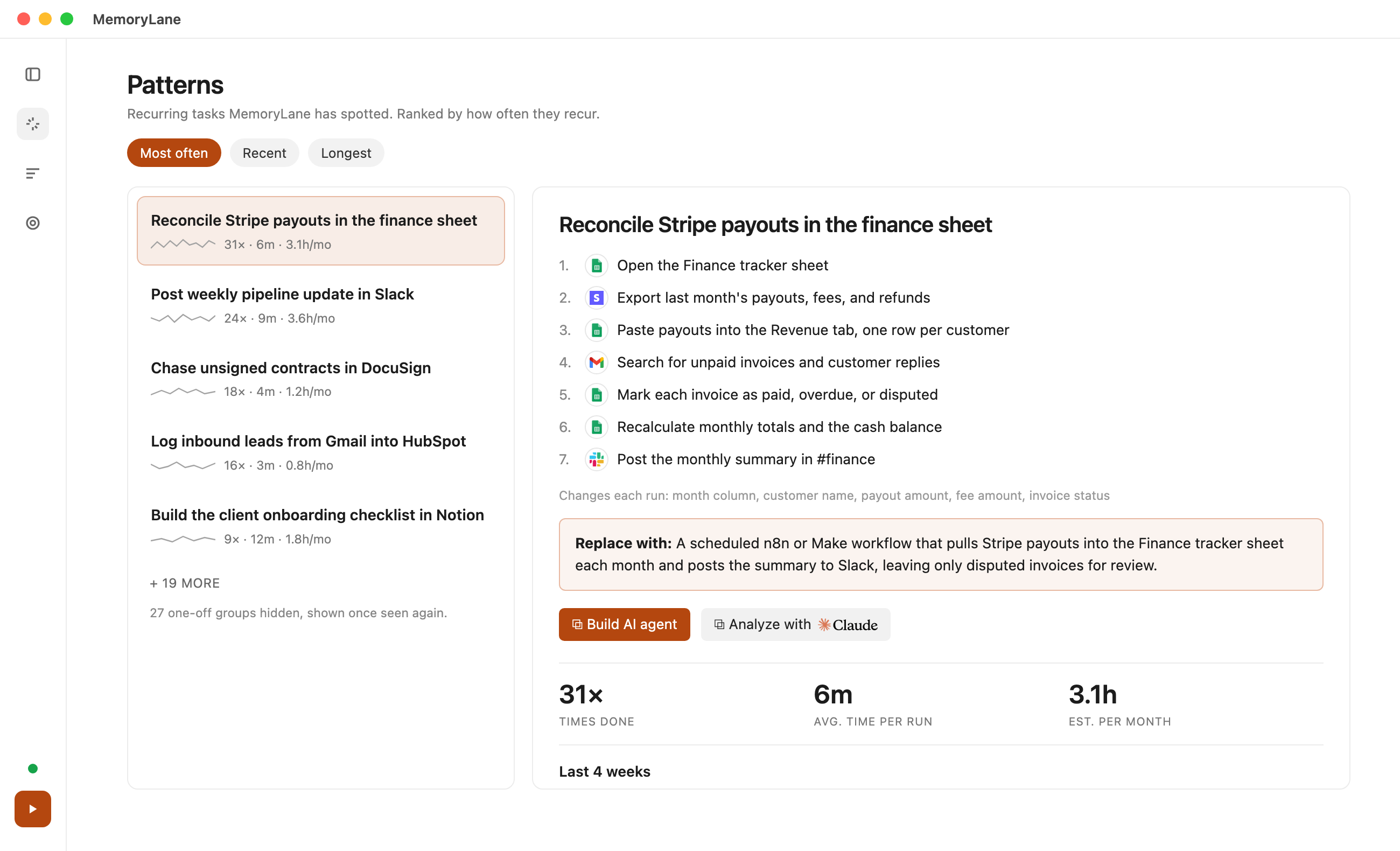This screenshot has height=851, width=1400.
Task: Expand the + 19 MORE patterns link
Action: click(x=185, y=583)
